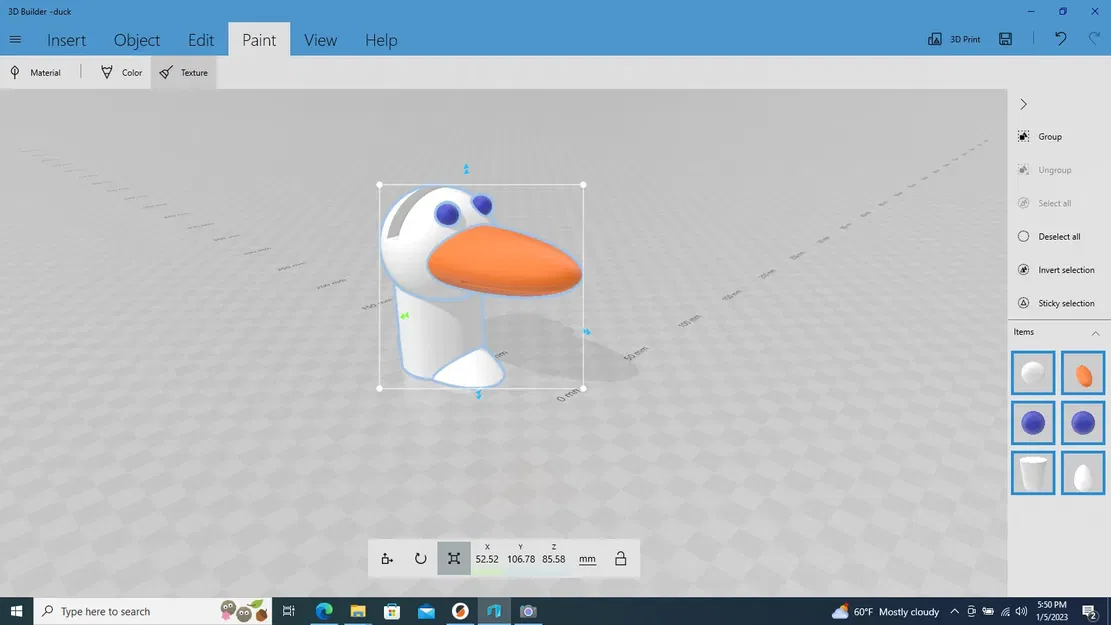Image resolution: width=1111 pixels, height=625 pixels.
Task: Edit the Y dimension value 106.78
Action: point(521,558)
